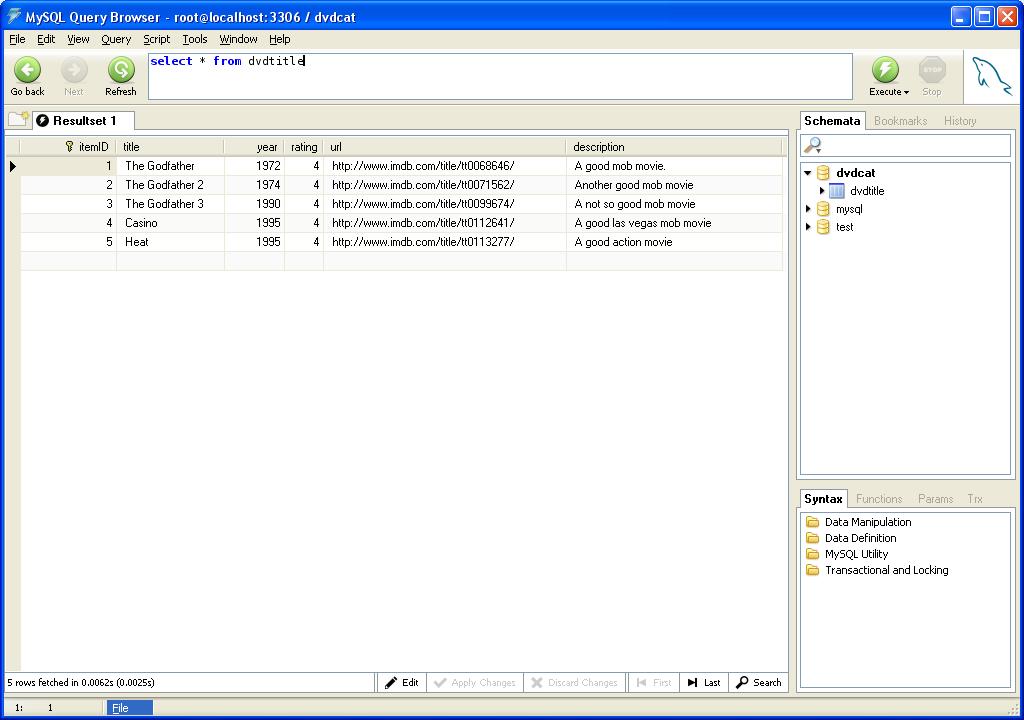
Task: Jump to the Last row button
Action: pyautogui.click(x=704, y=683)
